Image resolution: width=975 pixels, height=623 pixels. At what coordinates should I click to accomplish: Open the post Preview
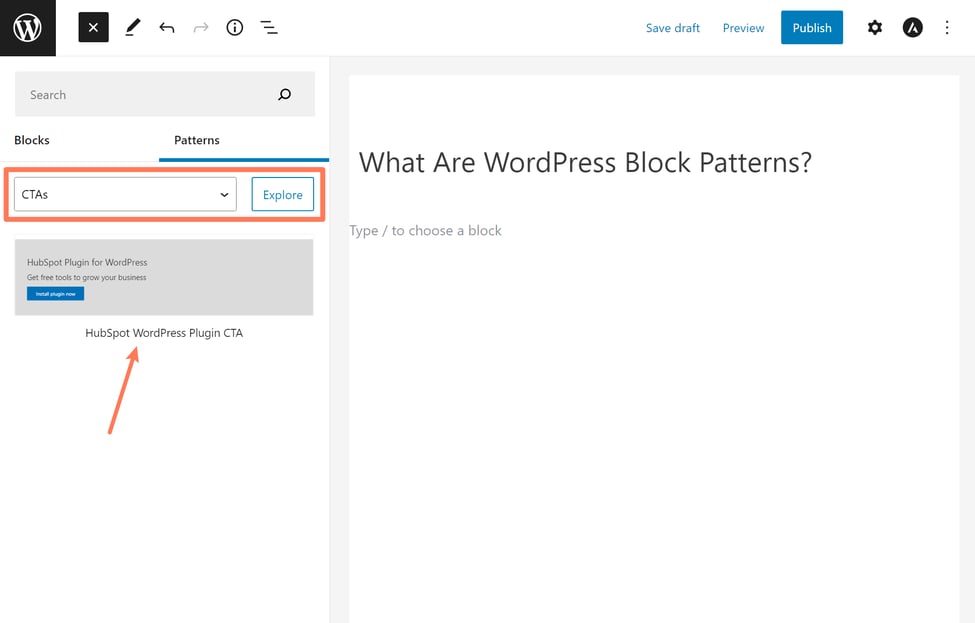tap(743, 28)
